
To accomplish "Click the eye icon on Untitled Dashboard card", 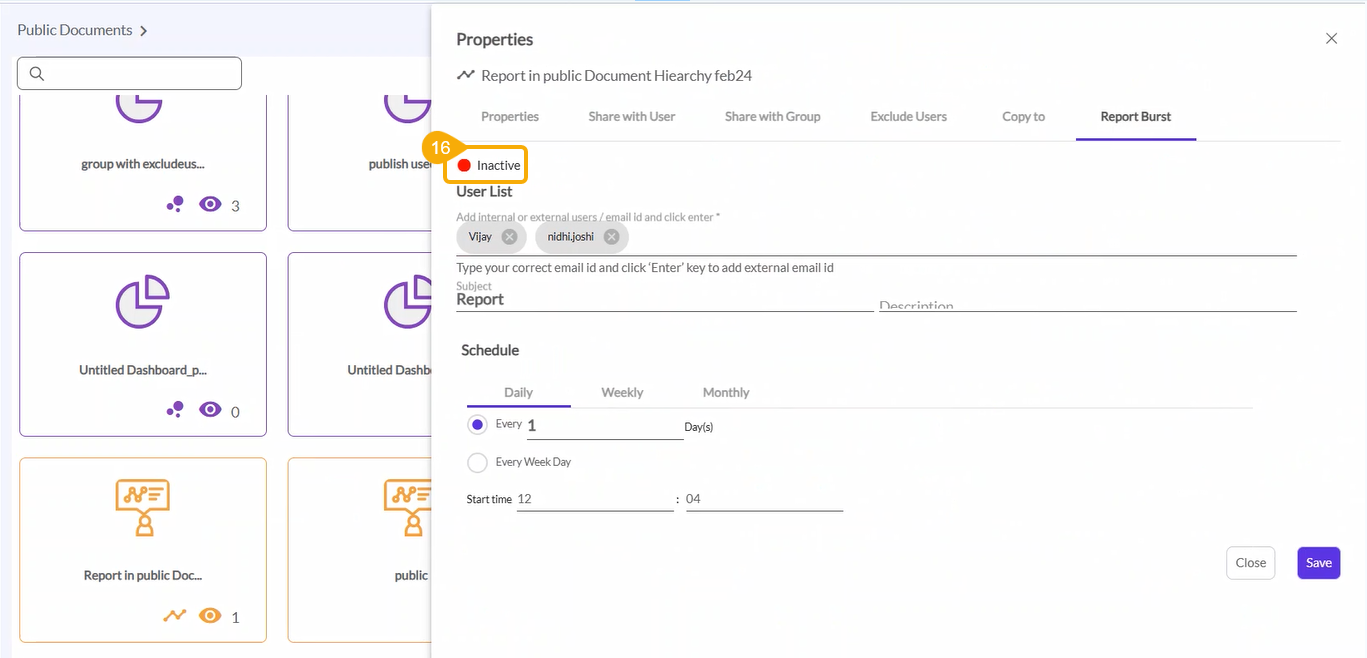I will coord(210,410).
